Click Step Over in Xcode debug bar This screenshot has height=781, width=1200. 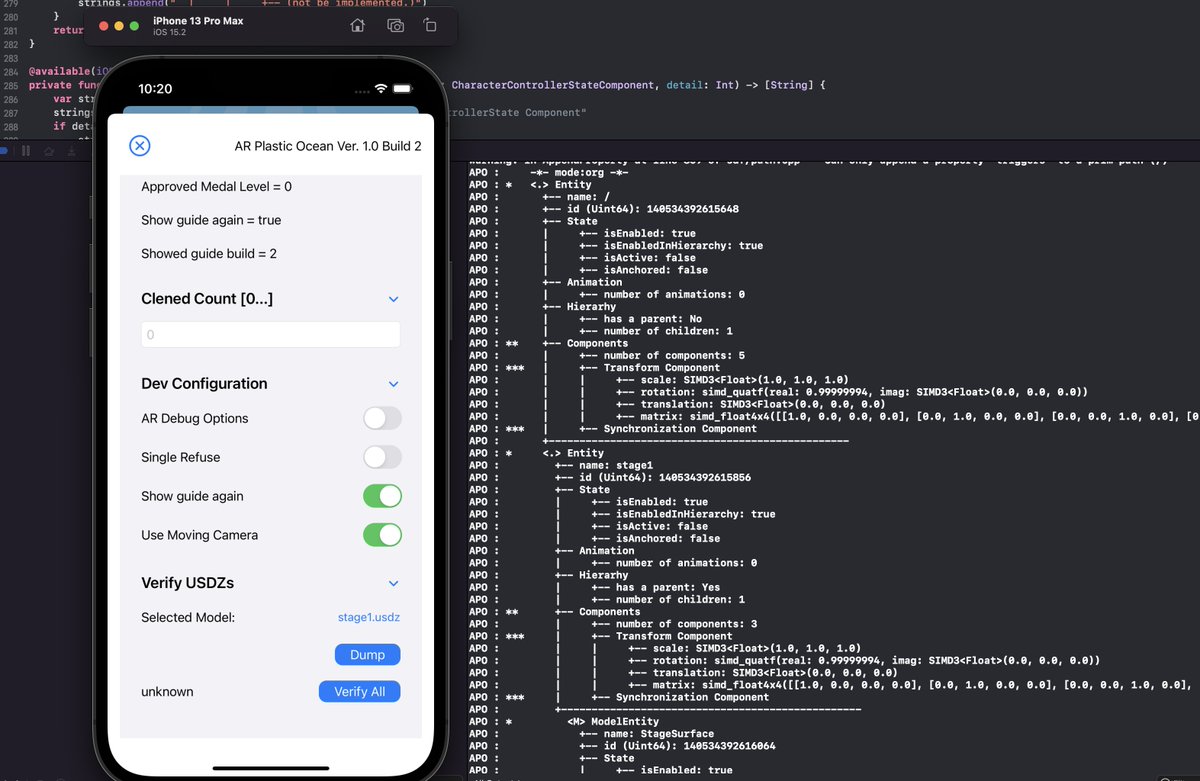48,151
